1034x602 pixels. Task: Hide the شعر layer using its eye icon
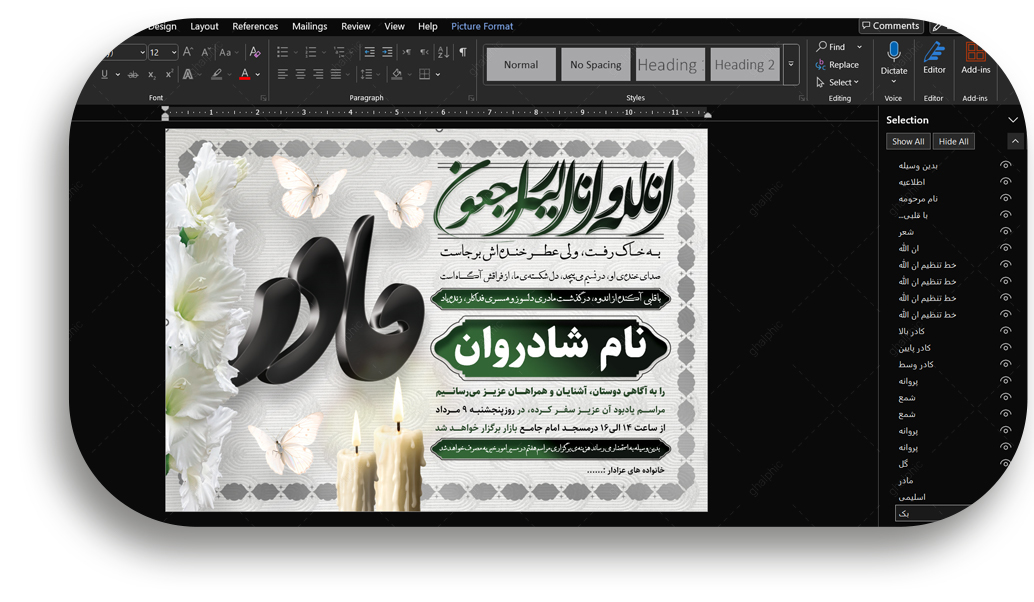point(1005,232)
